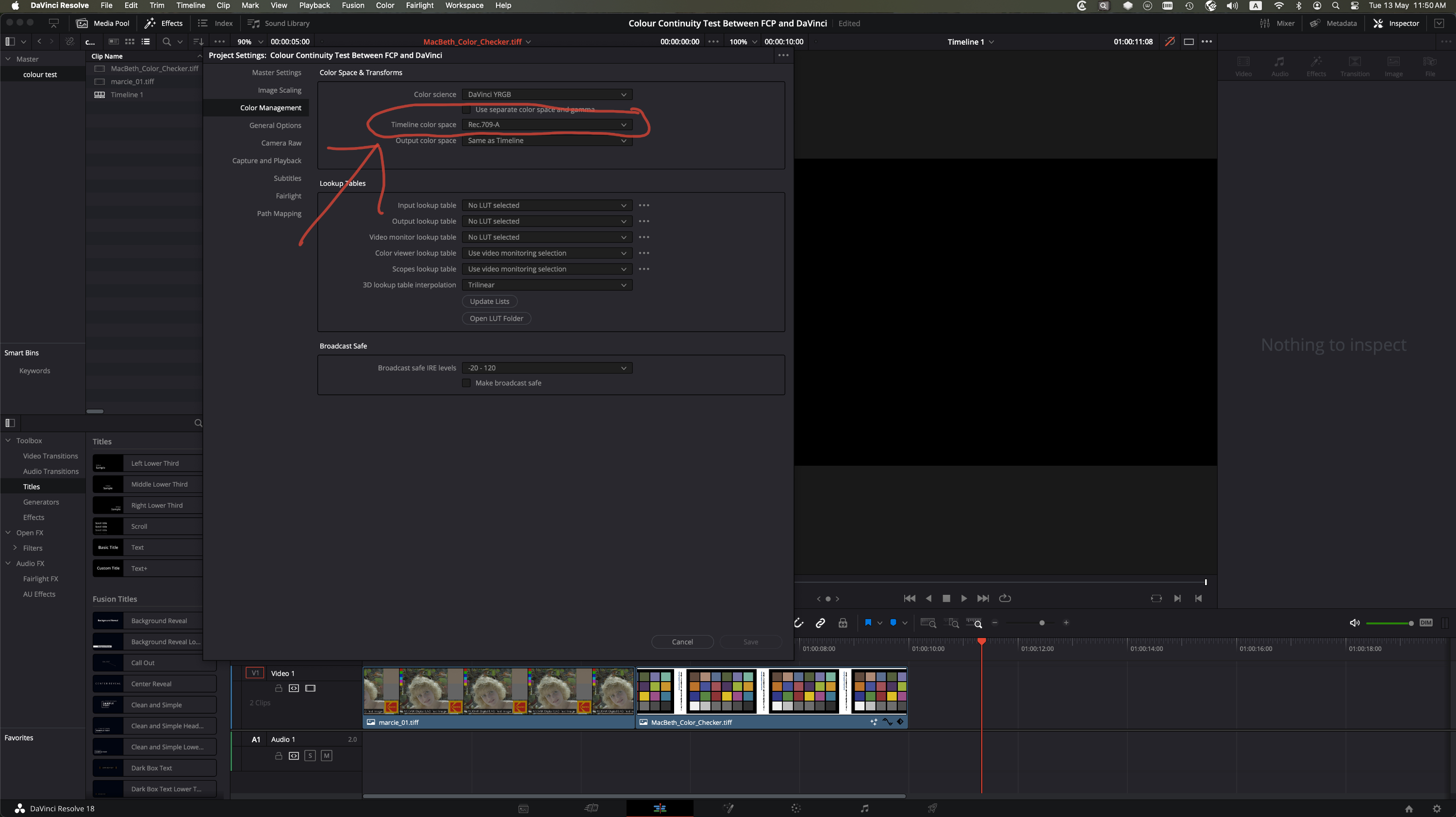Select detail zoom icon
1456x817 pixels.
pyautogui.click(x=952, y=622)
